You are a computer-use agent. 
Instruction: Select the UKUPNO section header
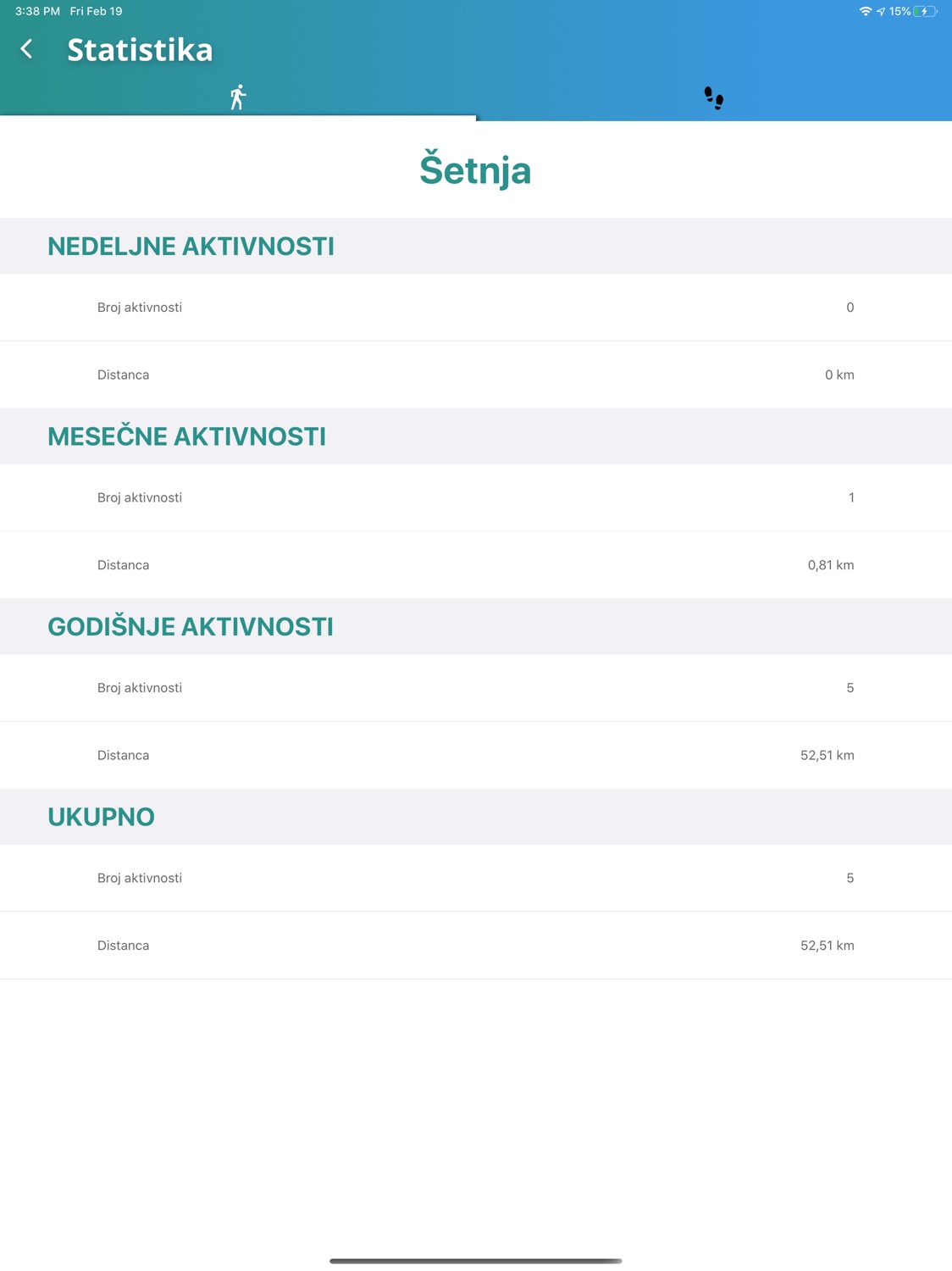[476, 817]
